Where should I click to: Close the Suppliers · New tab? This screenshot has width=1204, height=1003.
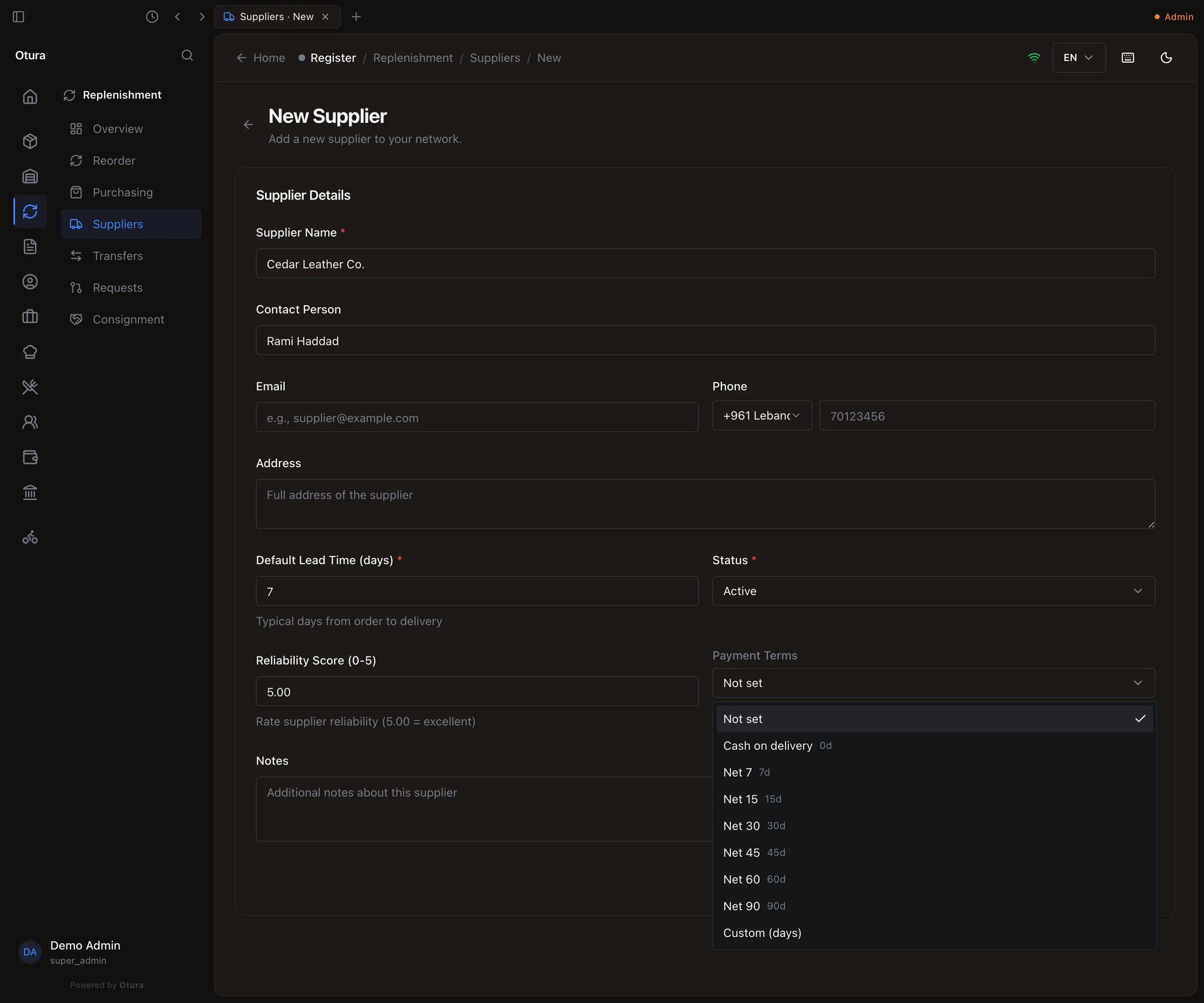coord(325,17)
